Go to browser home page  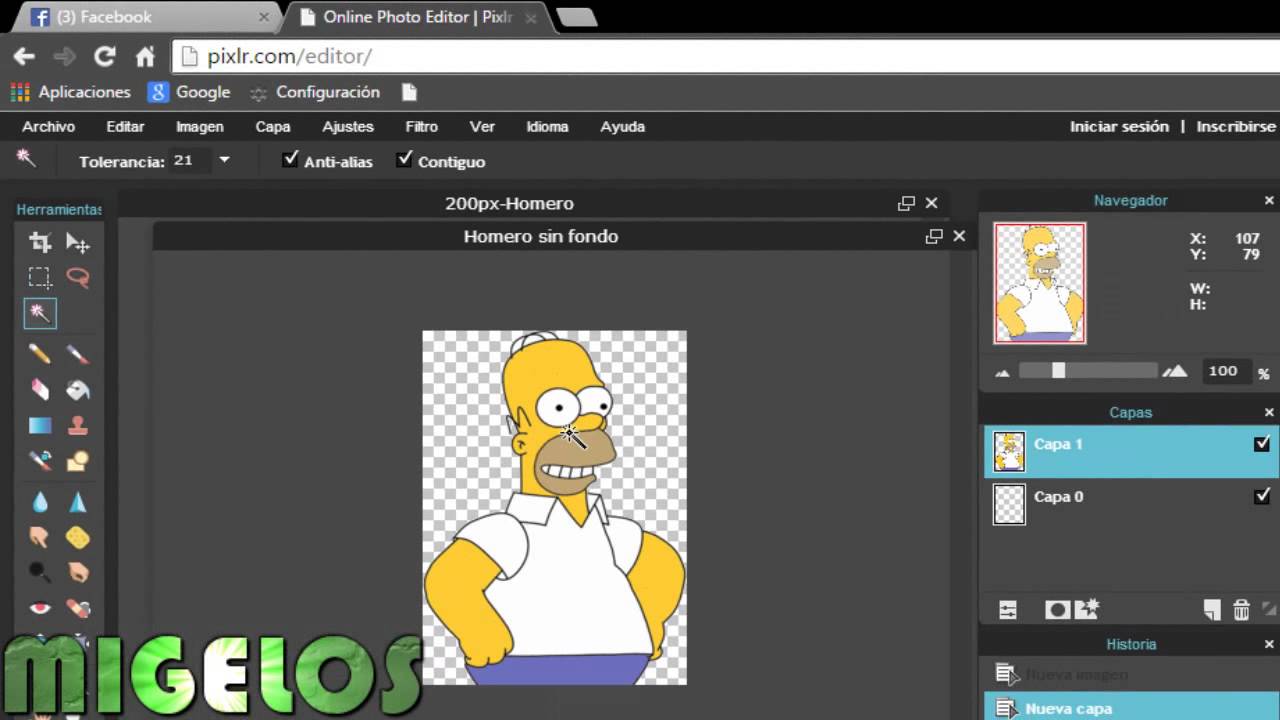145,56
